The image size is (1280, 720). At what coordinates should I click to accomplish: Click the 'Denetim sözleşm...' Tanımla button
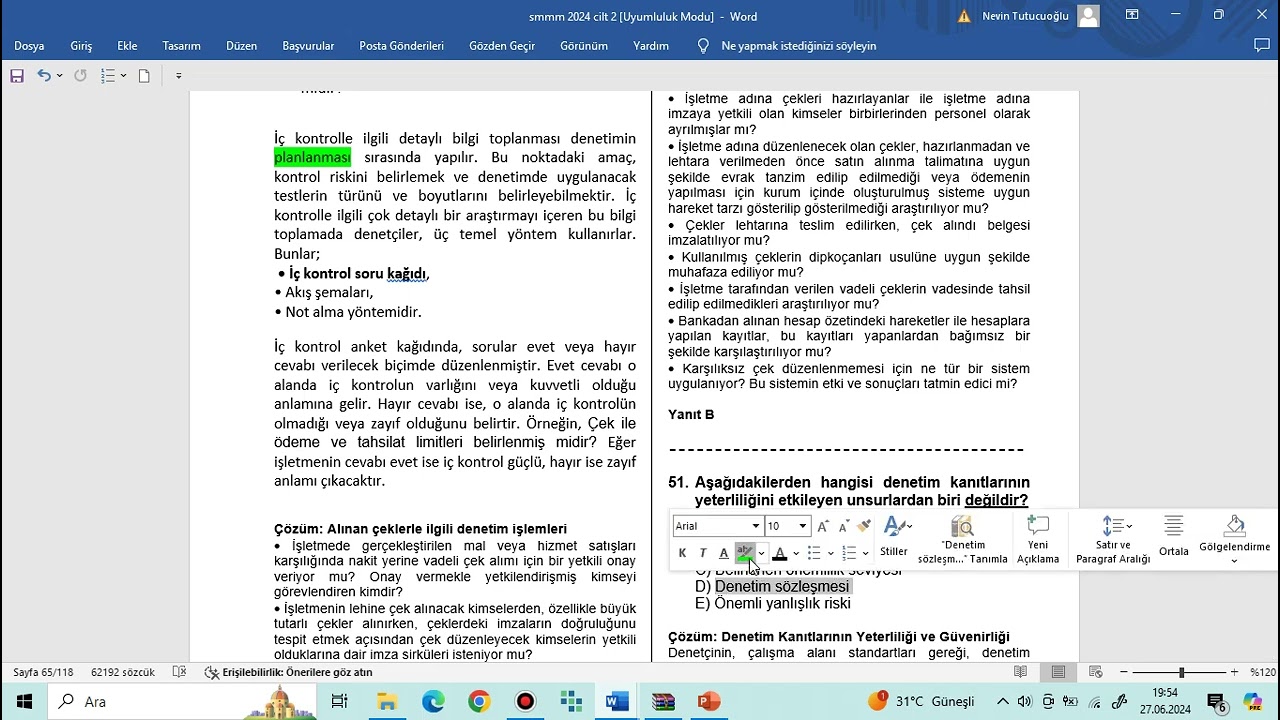[962, 540]
